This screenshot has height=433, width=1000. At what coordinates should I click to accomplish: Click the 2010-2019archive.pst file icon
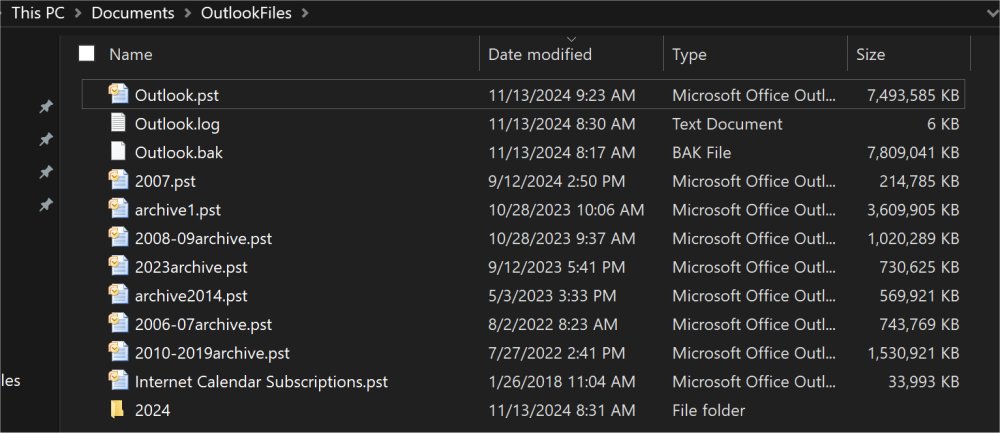[119, 352]
